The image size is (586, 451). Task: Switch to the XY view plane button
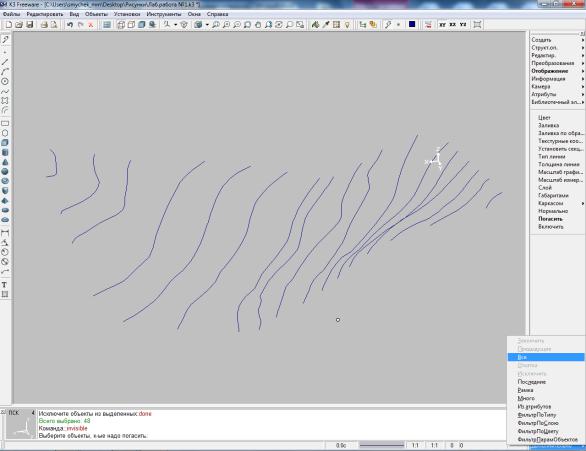[x=442, y=25]
